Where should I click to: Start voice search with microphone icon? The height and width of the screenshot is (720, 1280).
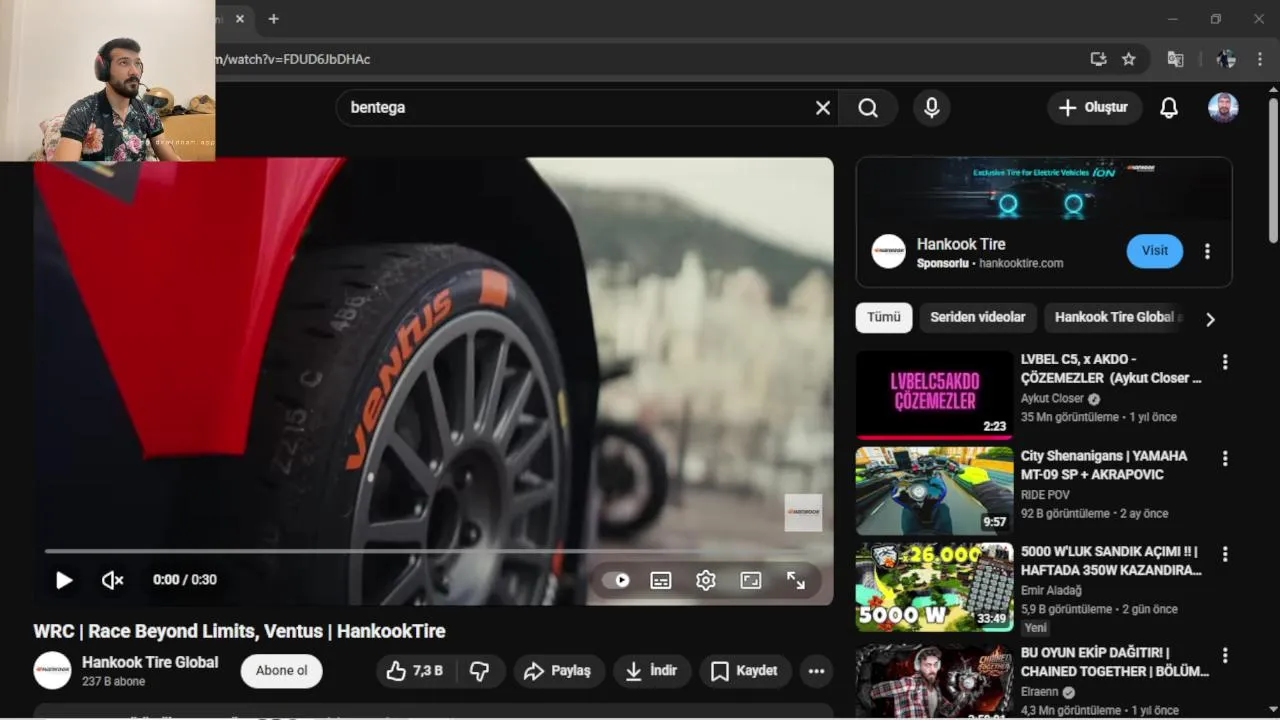coord(932,108)
